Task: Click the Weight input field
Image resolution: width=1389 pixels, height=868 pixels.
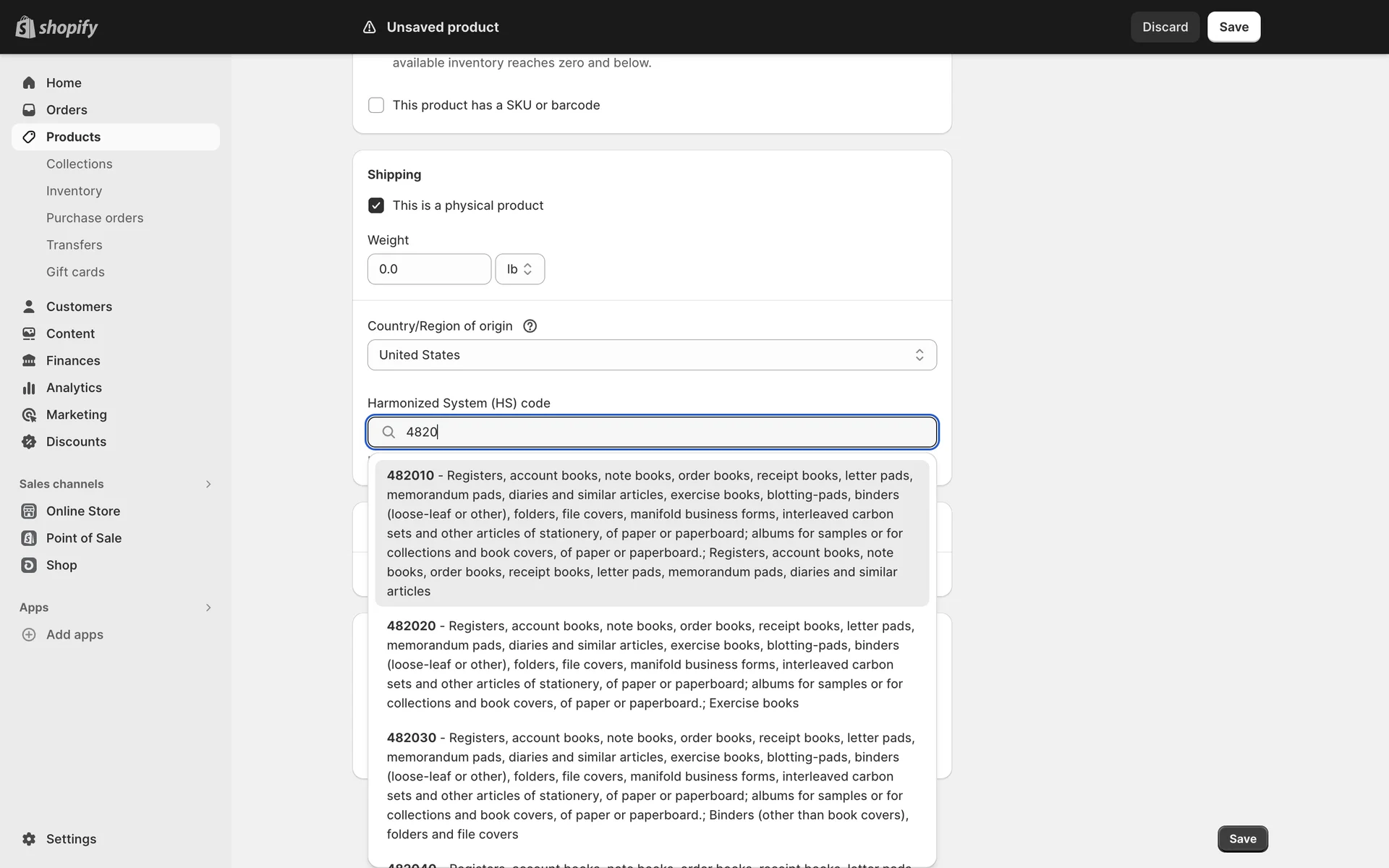Action: click(x=429, y=269)
